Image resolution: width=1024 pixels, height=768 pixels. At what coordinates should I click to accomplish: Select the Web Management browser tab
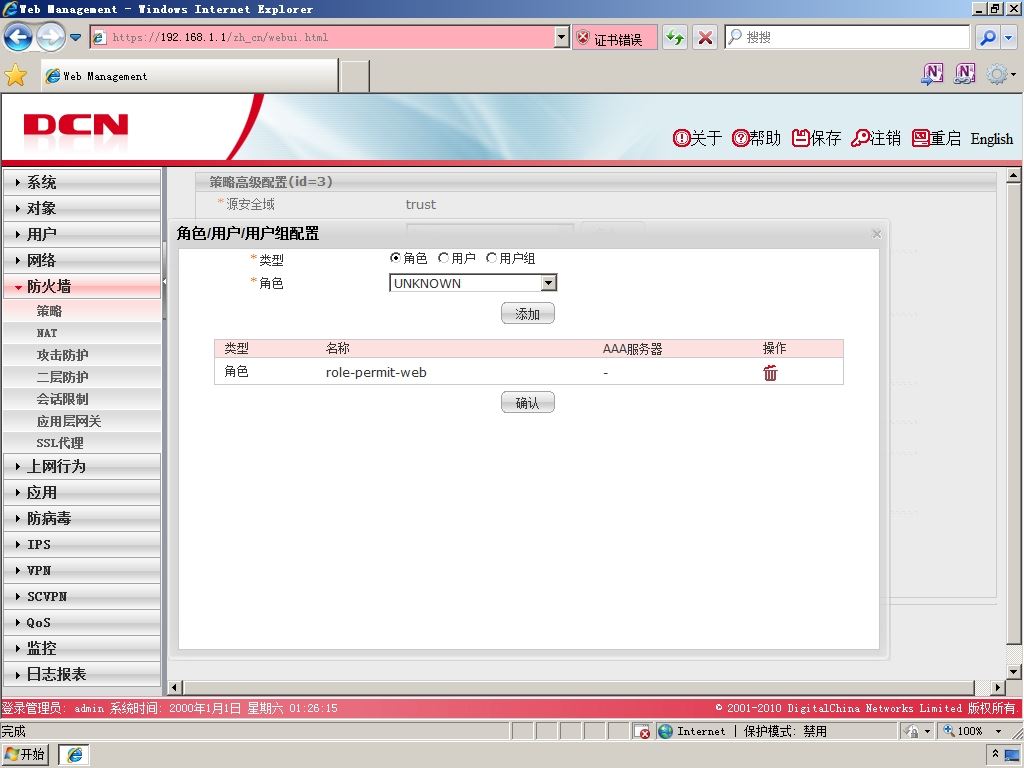(x=189, y=76)
